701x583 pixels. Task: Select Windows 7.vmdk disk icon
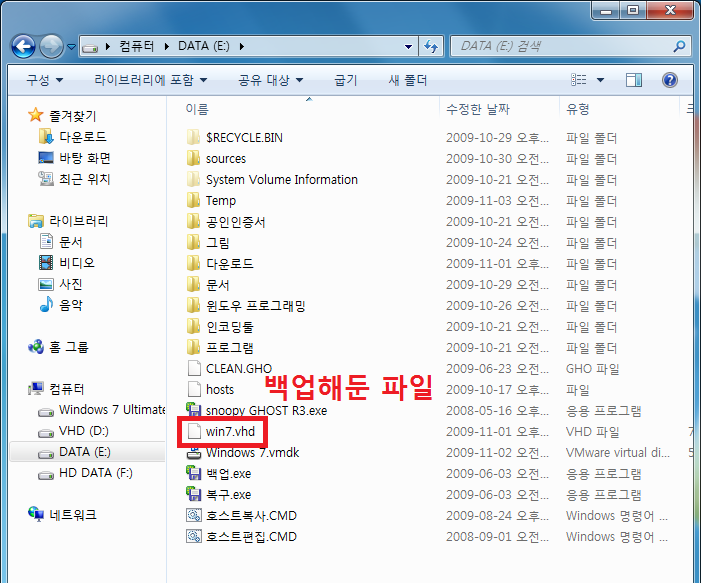point(193,452)
